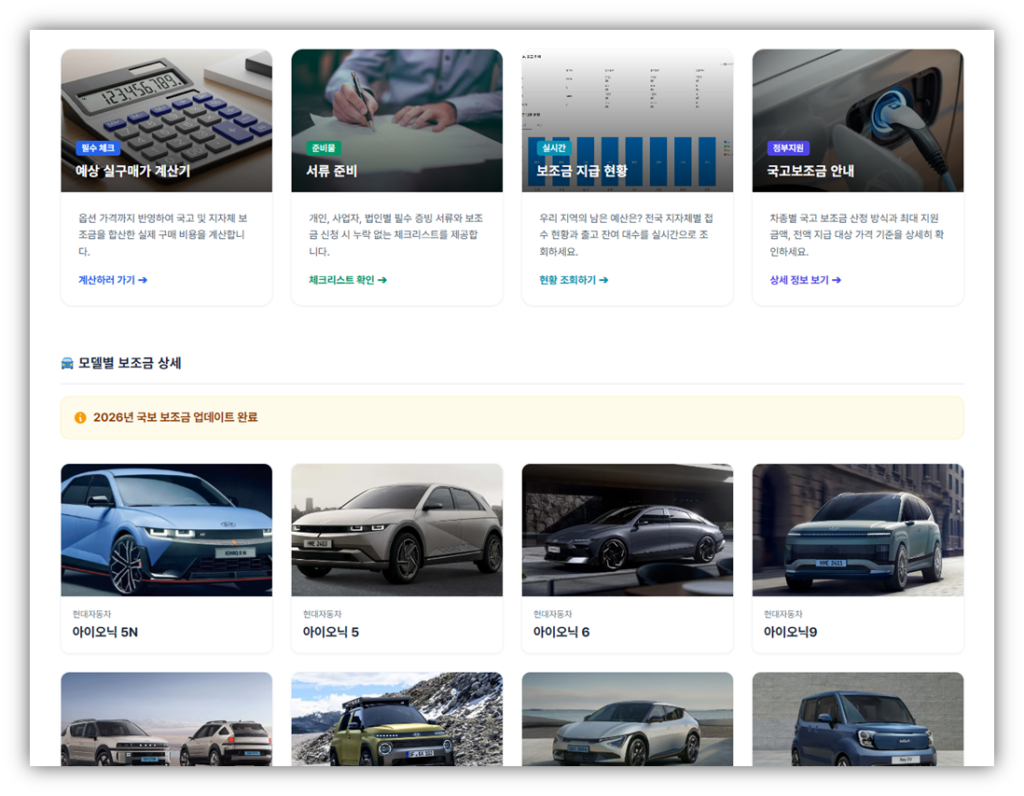Click the teal 실시간 badge
The height and width of the screenshot is (796, 1024).
553,148
